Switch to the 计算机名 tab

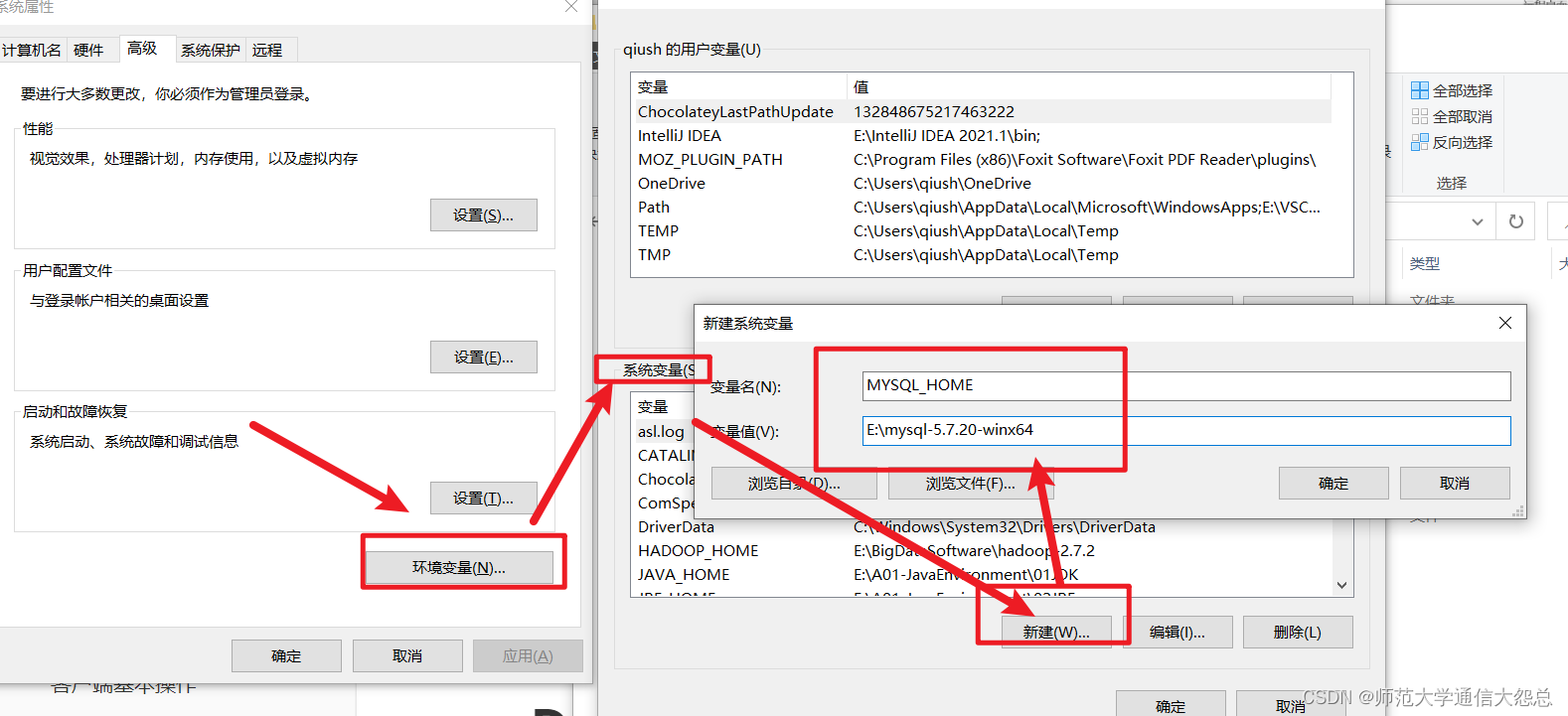[32, 51]
